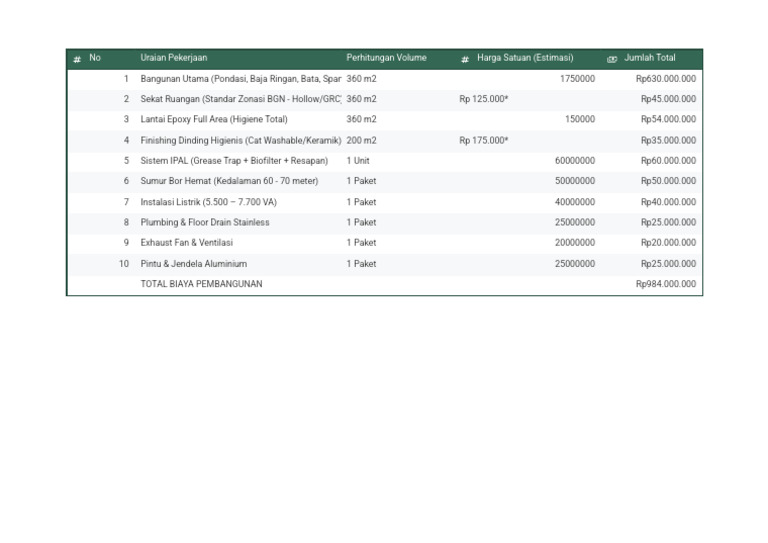Select the Jumlah Total column header
Viewport: 768px width, 543px height.
pyautogui.click(x=649, y=58)
